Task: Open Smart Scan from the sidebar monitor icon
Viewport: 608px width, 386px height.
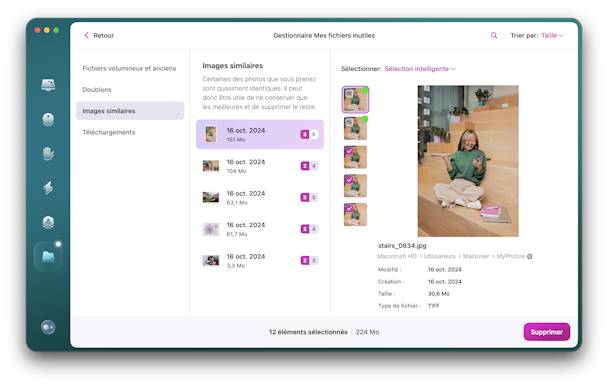Action: [48, 85]
